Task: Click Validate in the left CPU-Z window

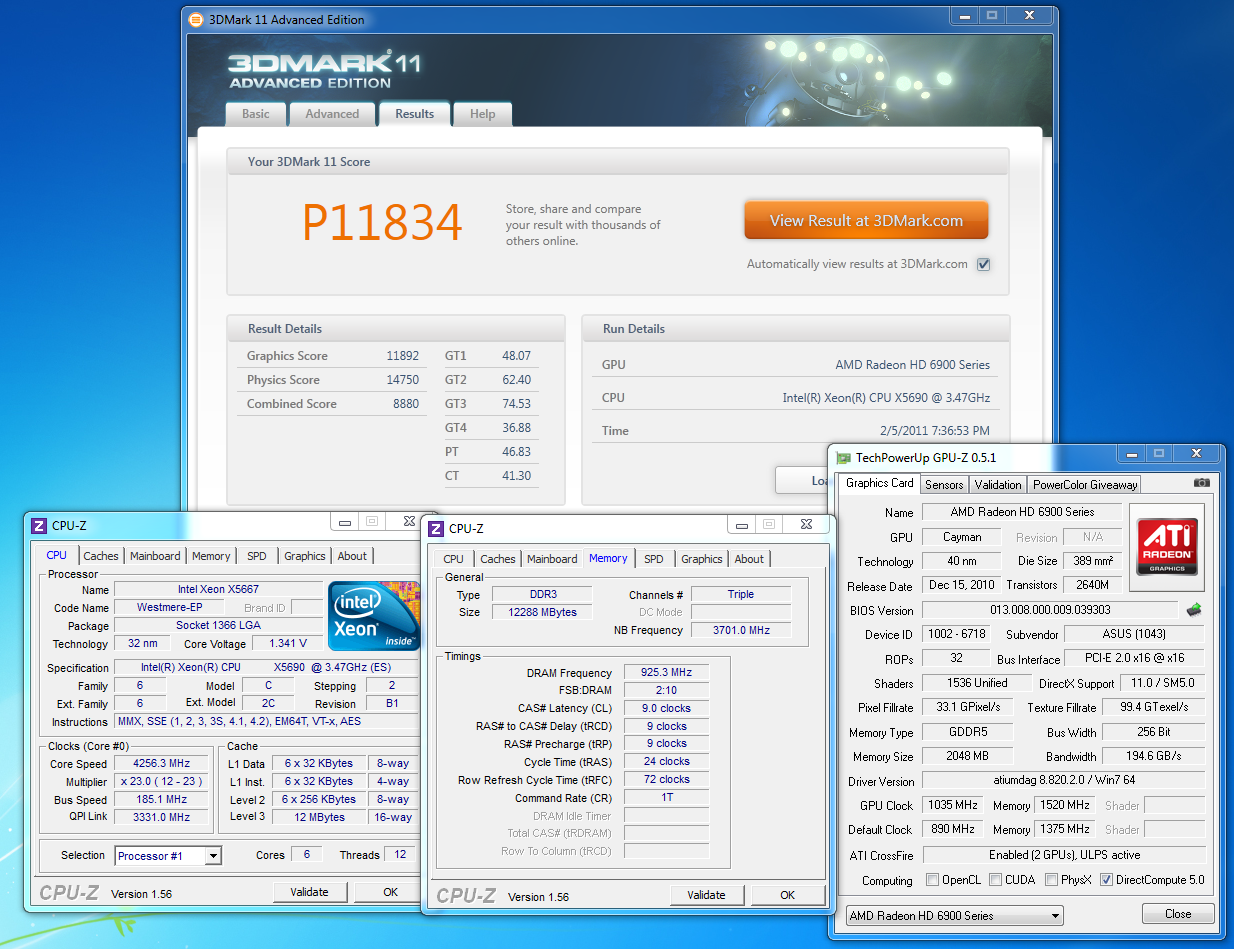Action: 310,892
